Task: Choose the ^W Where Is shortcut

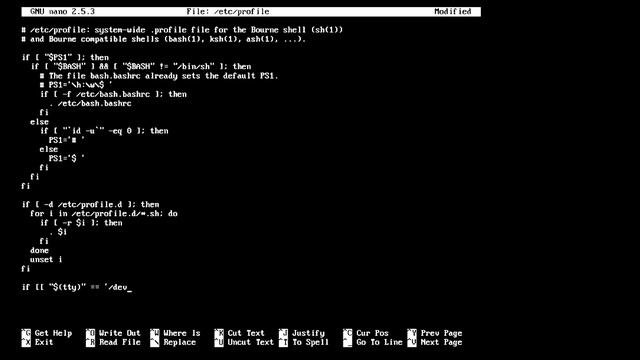Action: coord(175,333)
